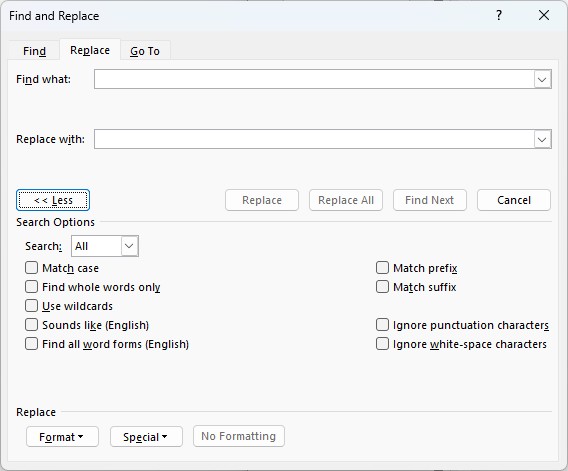The height and width of the screenshot is (471, 568).
Task: Switch to the Find tab
Action: click(34, 51)
